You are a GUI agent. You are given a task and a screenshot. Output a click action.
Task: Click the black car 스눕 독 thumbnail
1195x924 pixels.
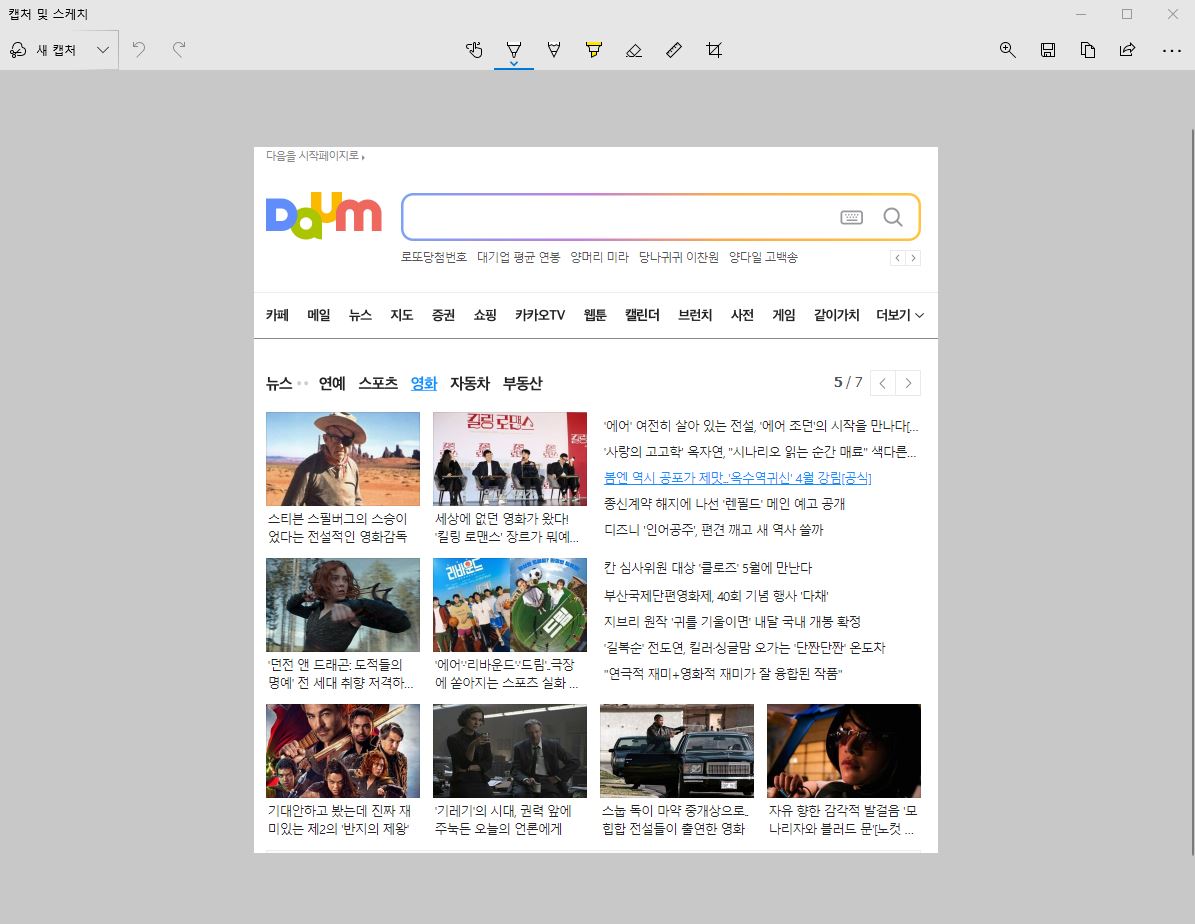point(677,751)
